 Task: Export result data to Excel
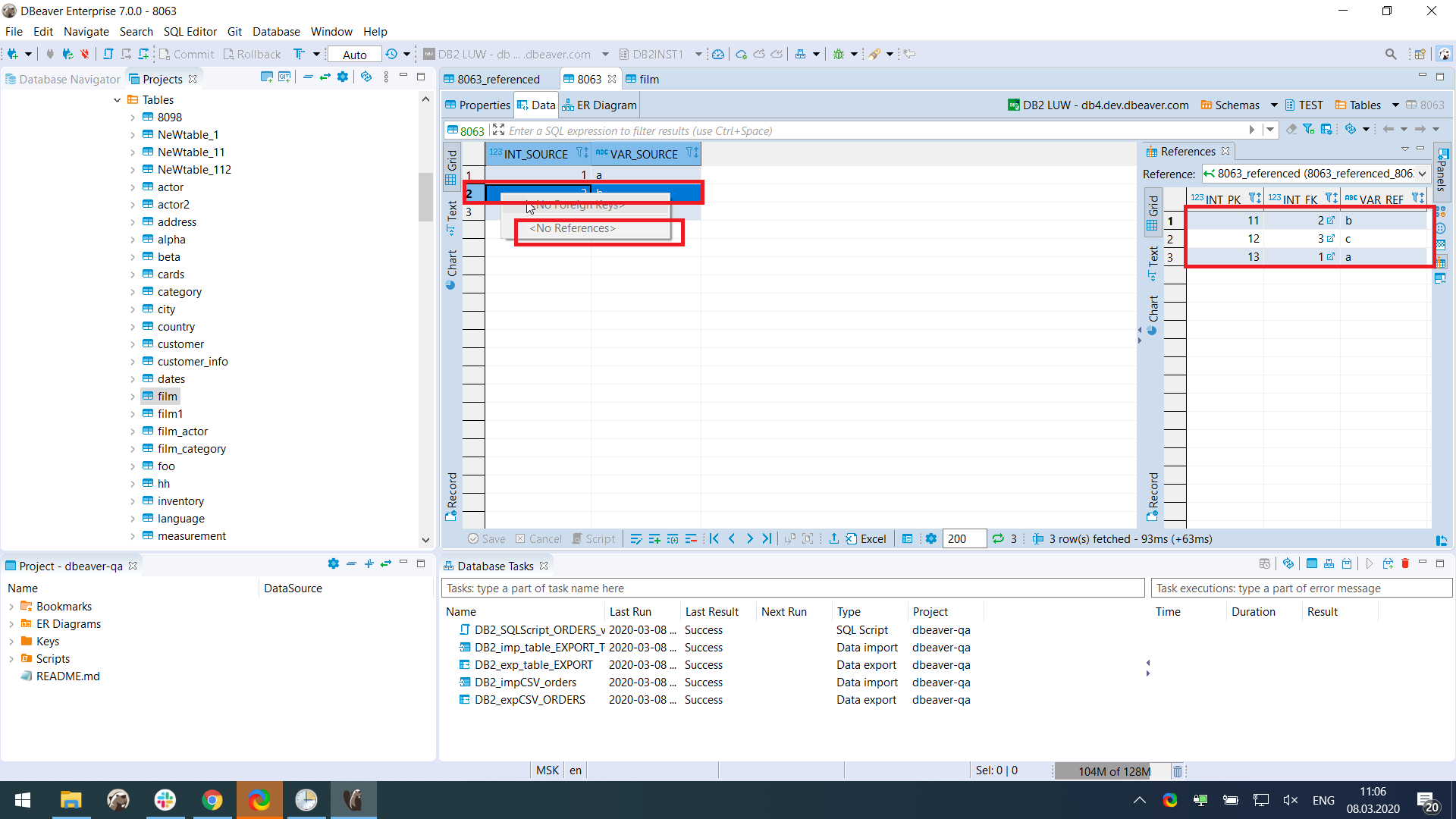pos(864,538)
